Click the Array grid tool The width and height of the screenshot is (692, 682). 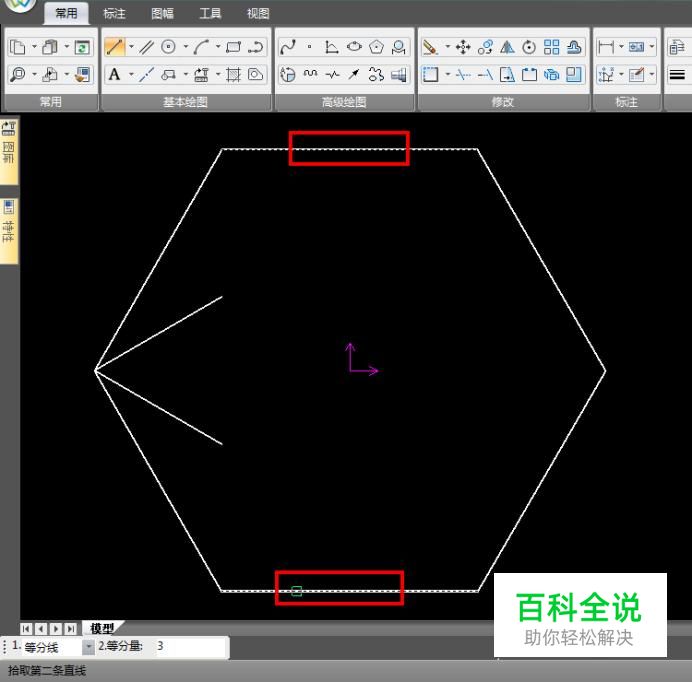click(551, 47)
